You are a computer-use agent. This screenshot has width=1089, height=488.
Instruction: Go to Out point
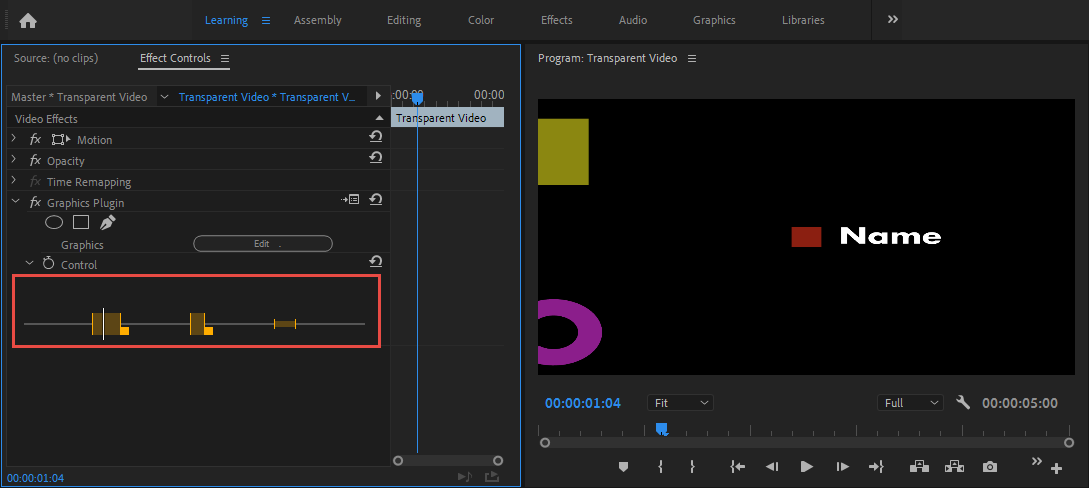click(x=876, y=467)
